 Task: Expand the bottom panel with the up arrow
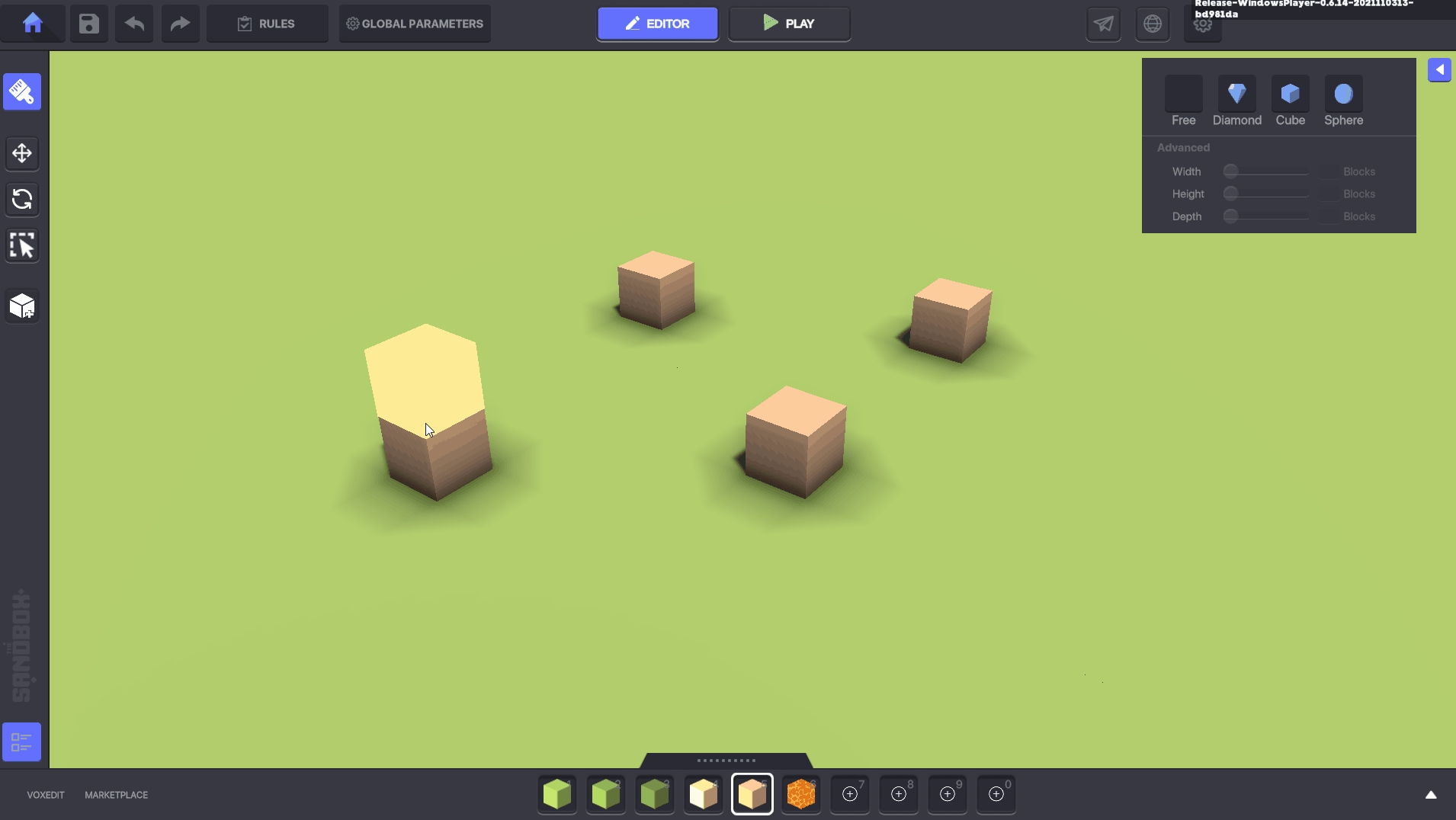[1431, 795]
